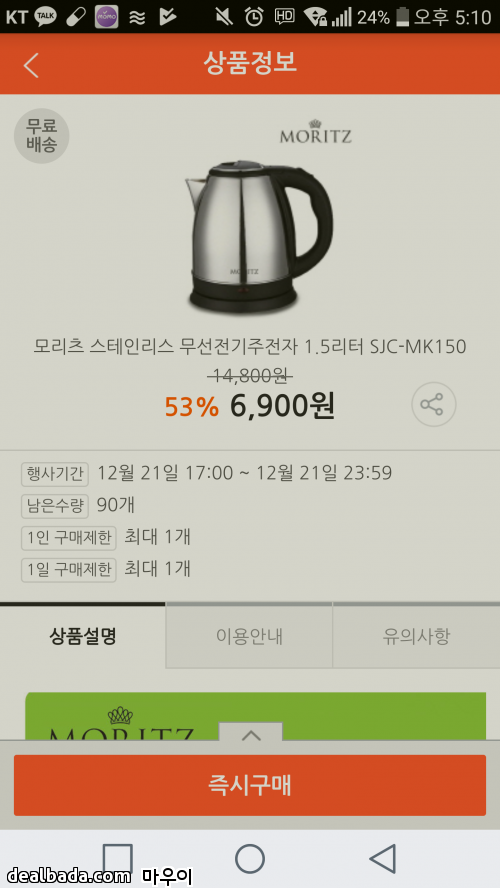Tap the product title text SJC-MK150
This screenshot has height=888, width=500.
250,346
